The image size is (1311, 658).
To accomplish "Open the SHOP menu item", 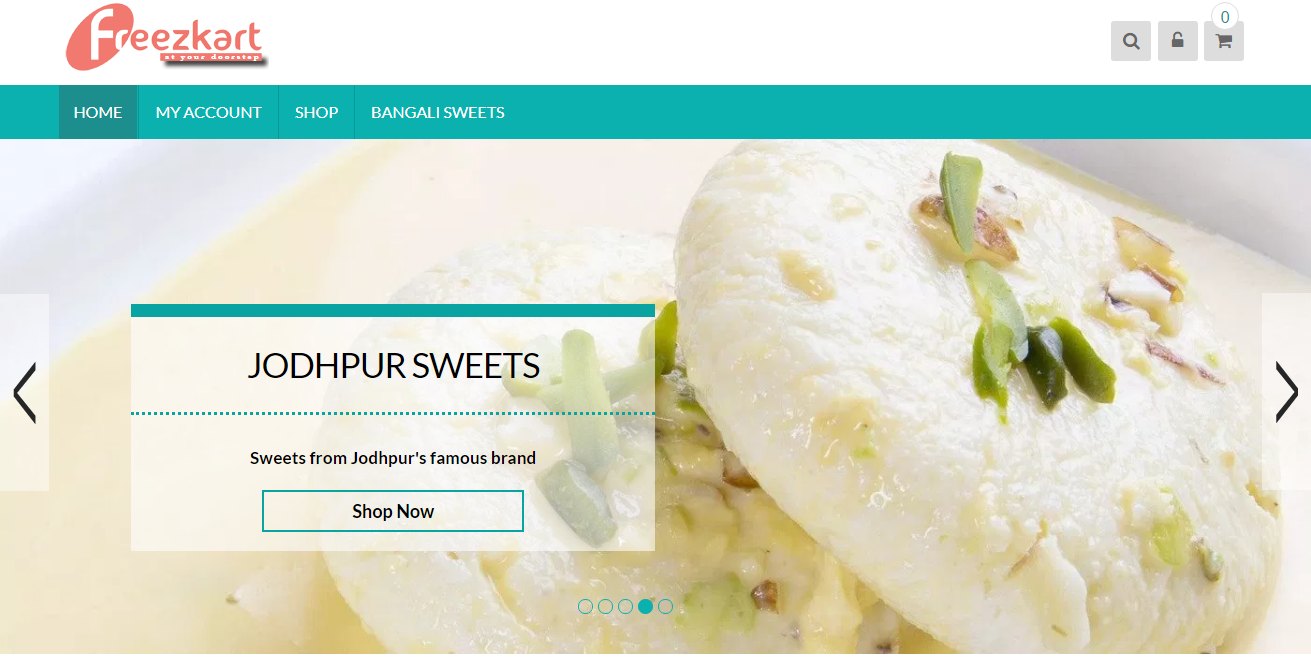I will coord(316,112).
